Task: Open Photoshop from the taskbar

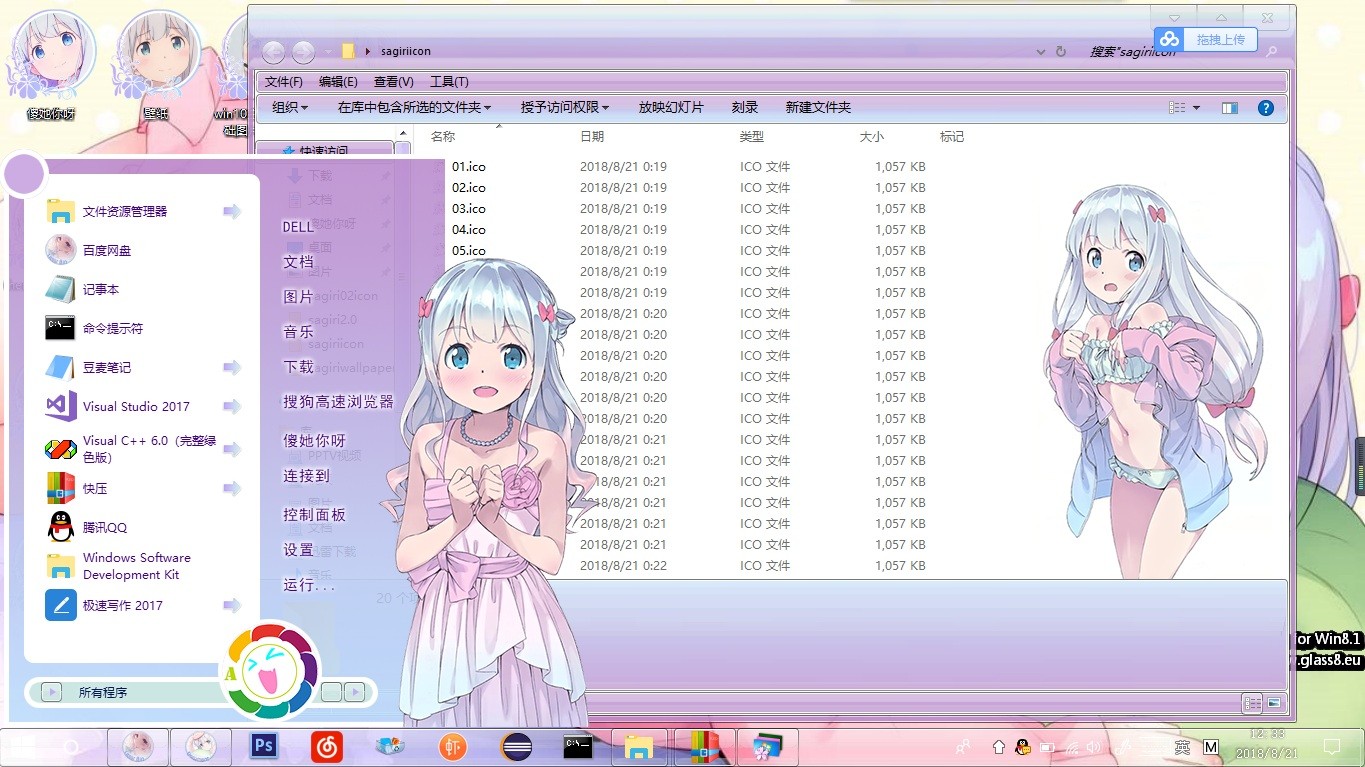Action: 264,746
